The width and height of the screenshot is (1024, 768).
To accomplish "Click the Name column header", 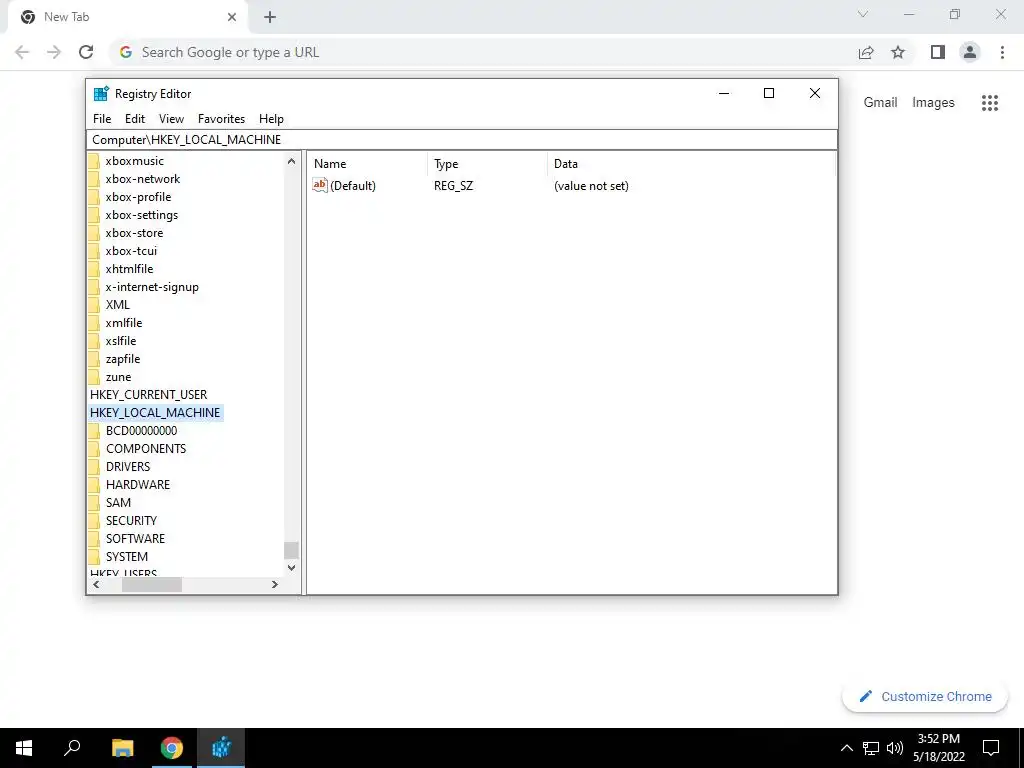I will tap(367, 164).
